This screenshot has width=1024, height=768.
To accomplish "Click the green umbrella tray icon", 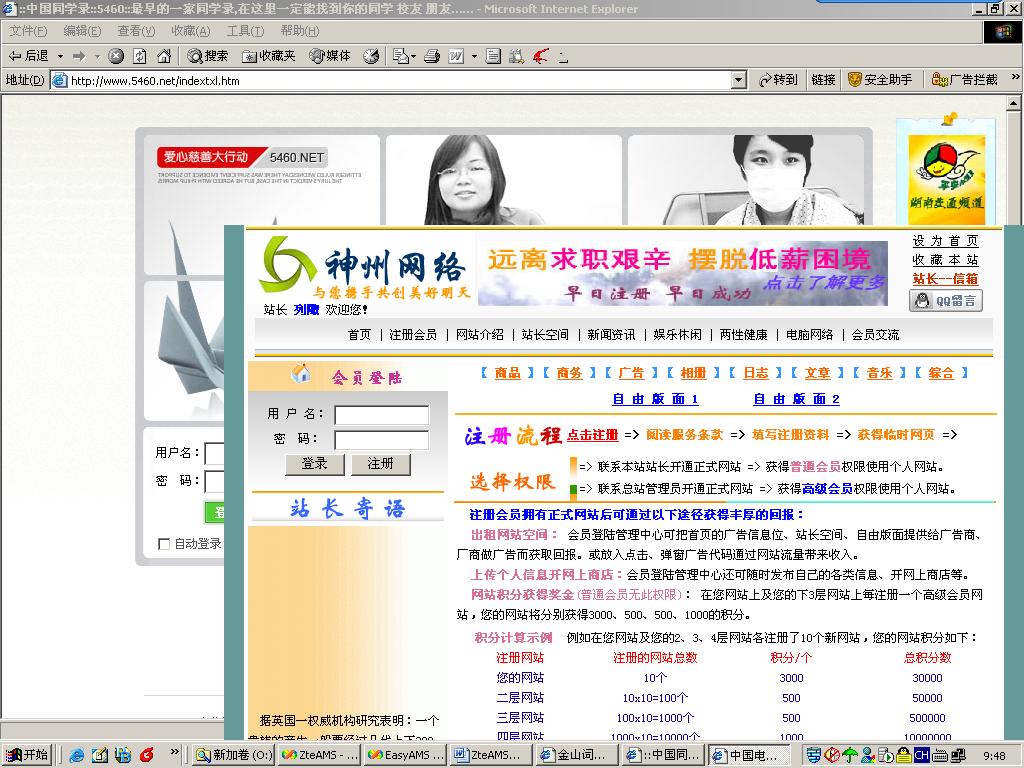I will (x=850, y=756).
